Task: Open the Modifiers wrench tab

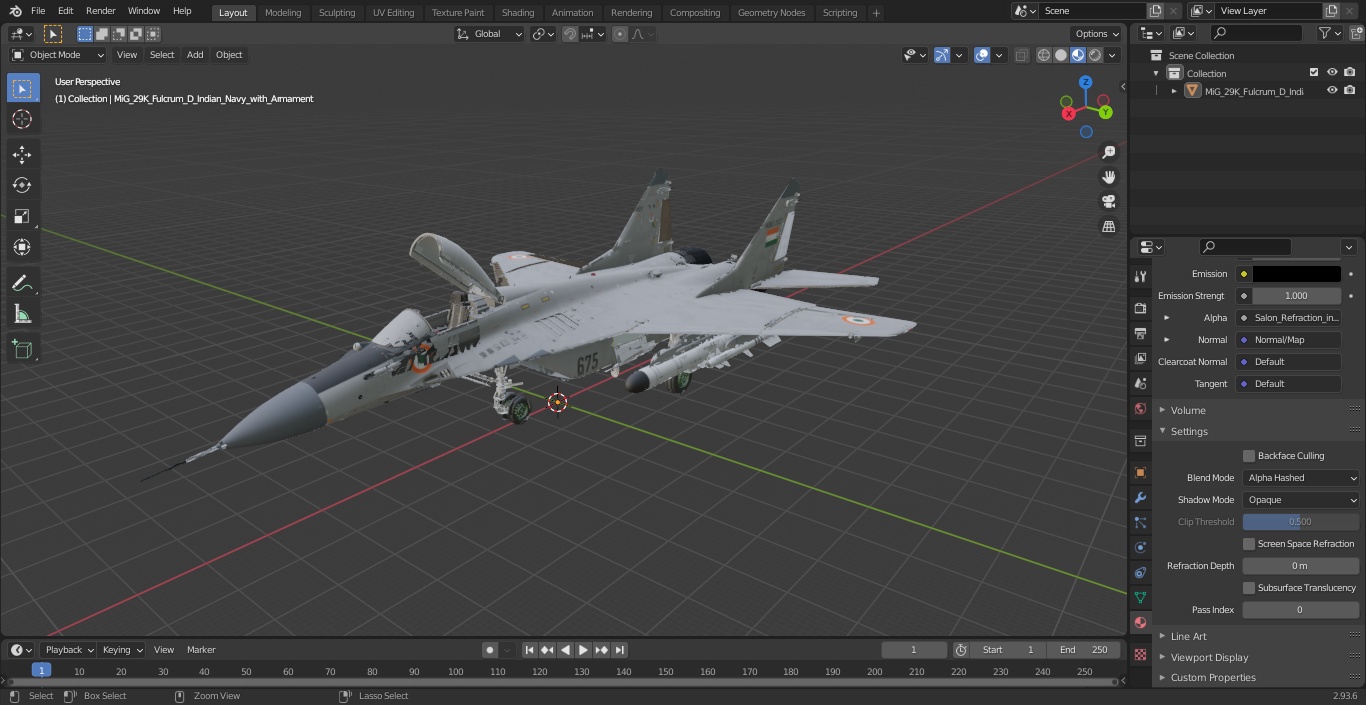Action: pyautogui.click(x=1140, y=497)
